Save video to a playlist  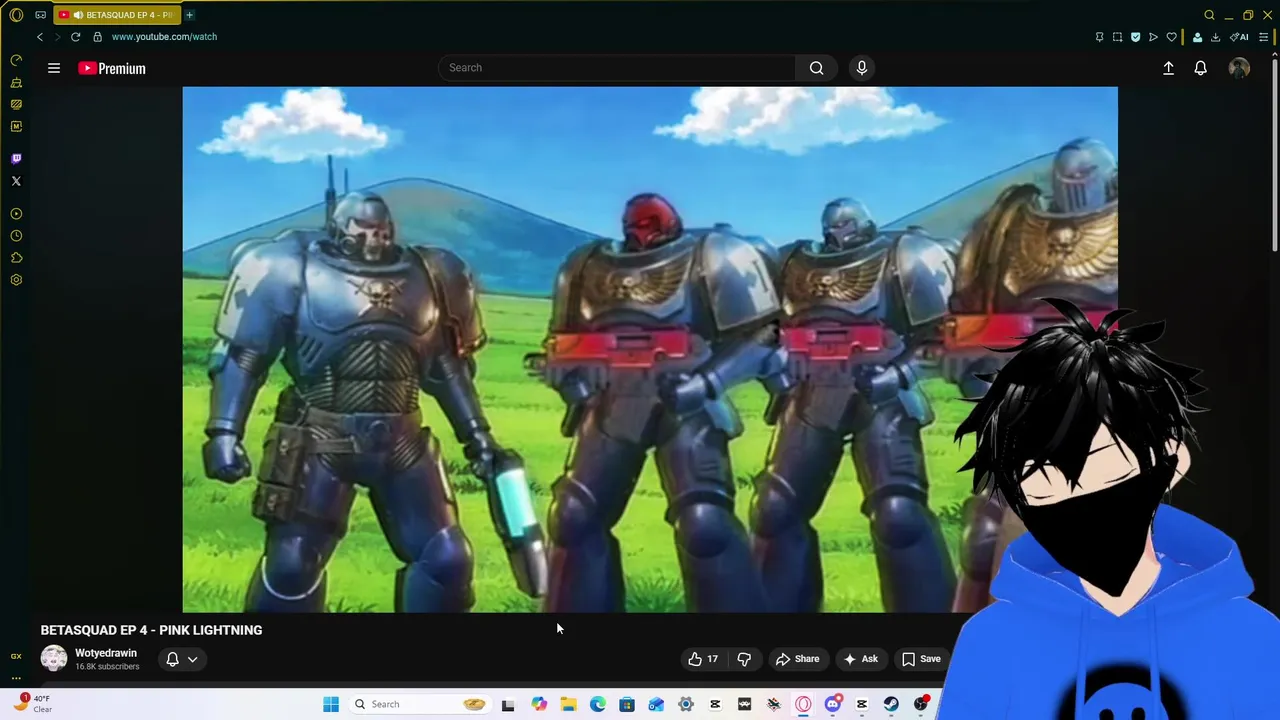click(921, 659)
